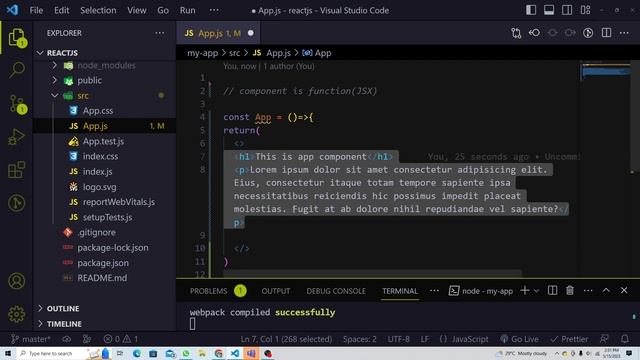Screen dimensions: 640x360
Task: Open App.test.js file
Action: coord(104,141)
